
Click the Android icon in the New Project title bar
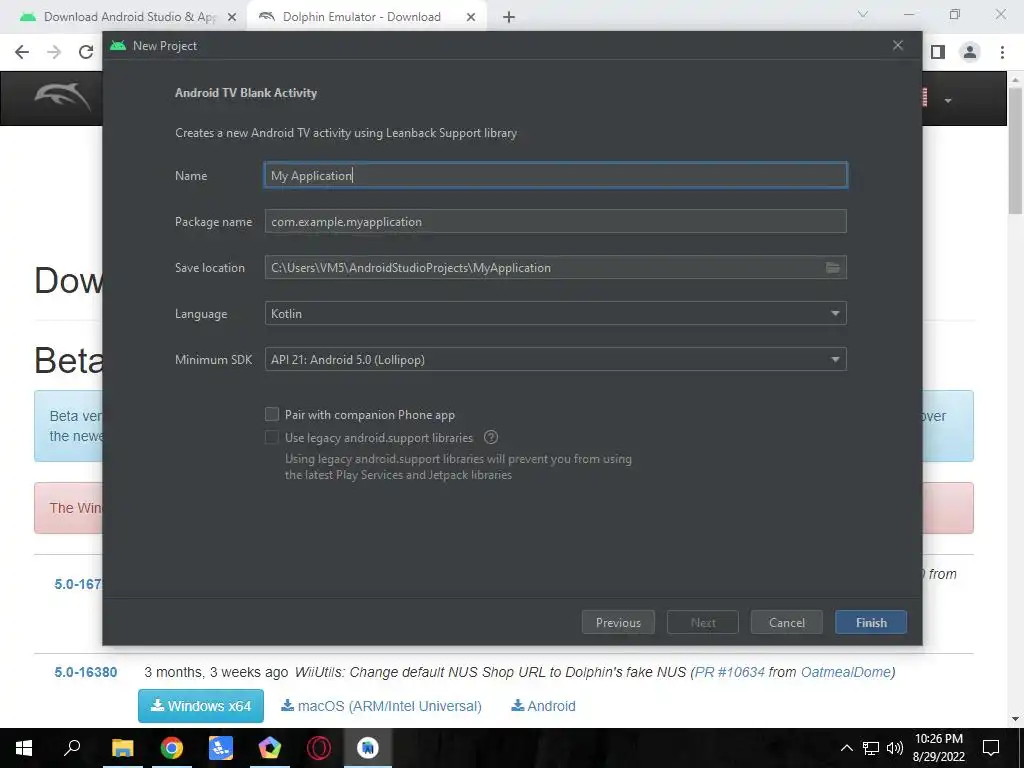118,46
